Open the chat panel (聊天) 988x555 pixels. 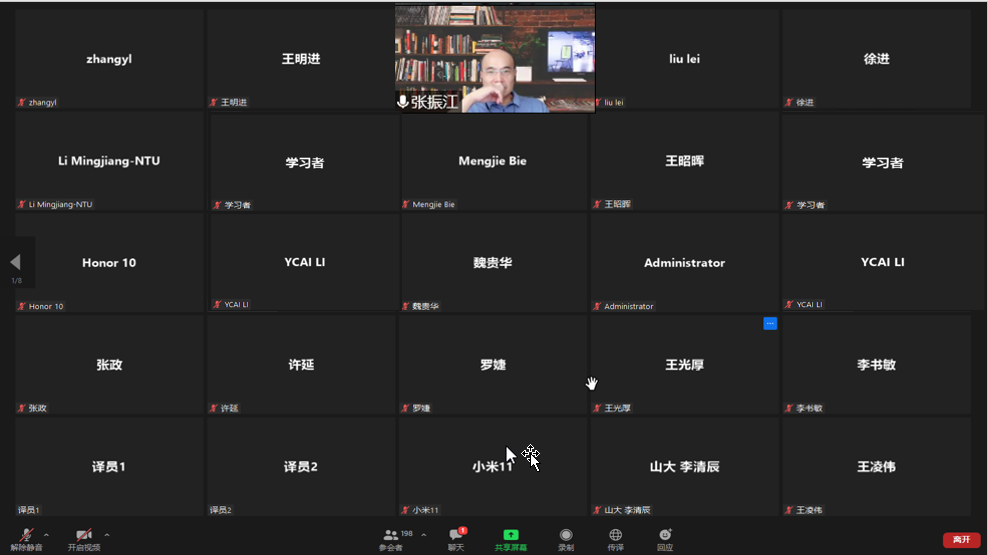456,538
